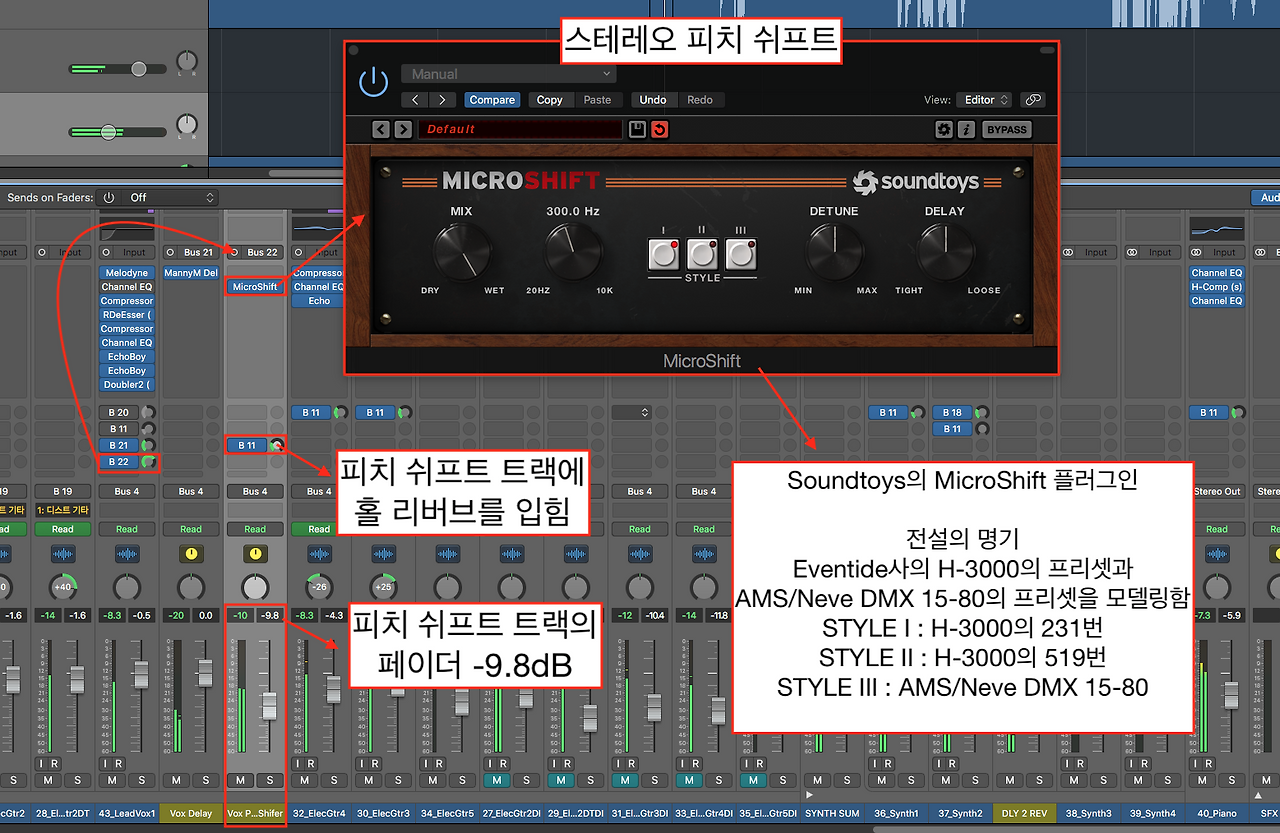Click the 43_LeadVox1 EQ thumbnail
1280x833 pixels.
[x=127, y=231]
